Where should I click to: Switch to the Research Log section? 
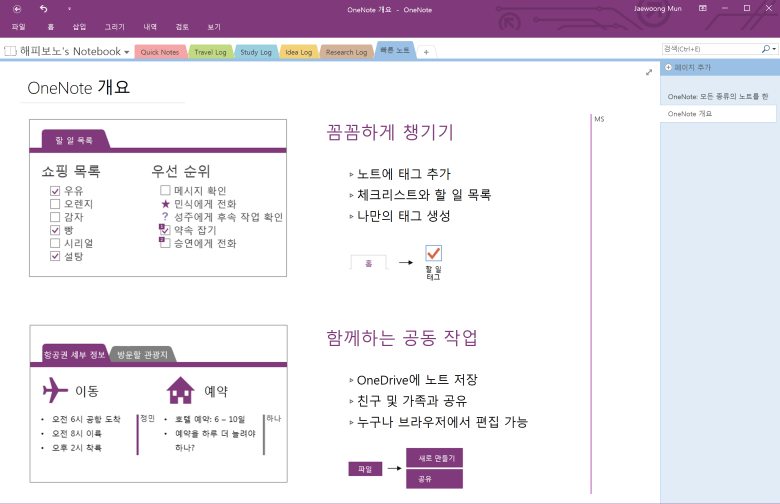(346, 52)
